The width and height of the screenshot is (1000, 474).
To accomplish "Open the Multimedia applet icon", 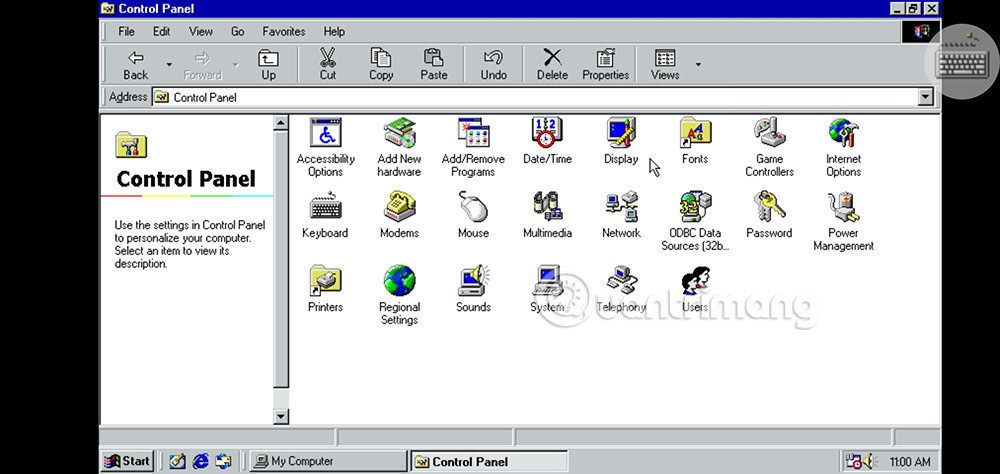I will pos(547,207).
